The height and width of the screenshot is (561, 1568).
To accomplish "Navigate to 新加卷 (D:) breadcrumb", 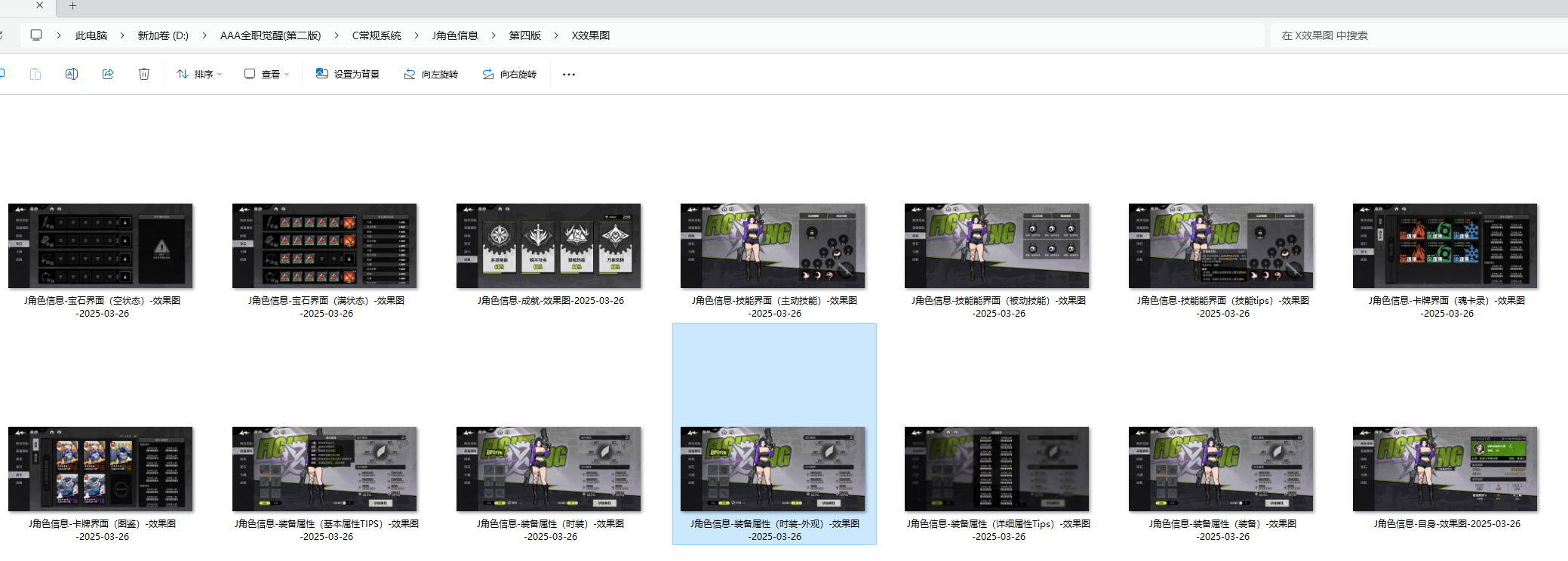I will [163, 35].
